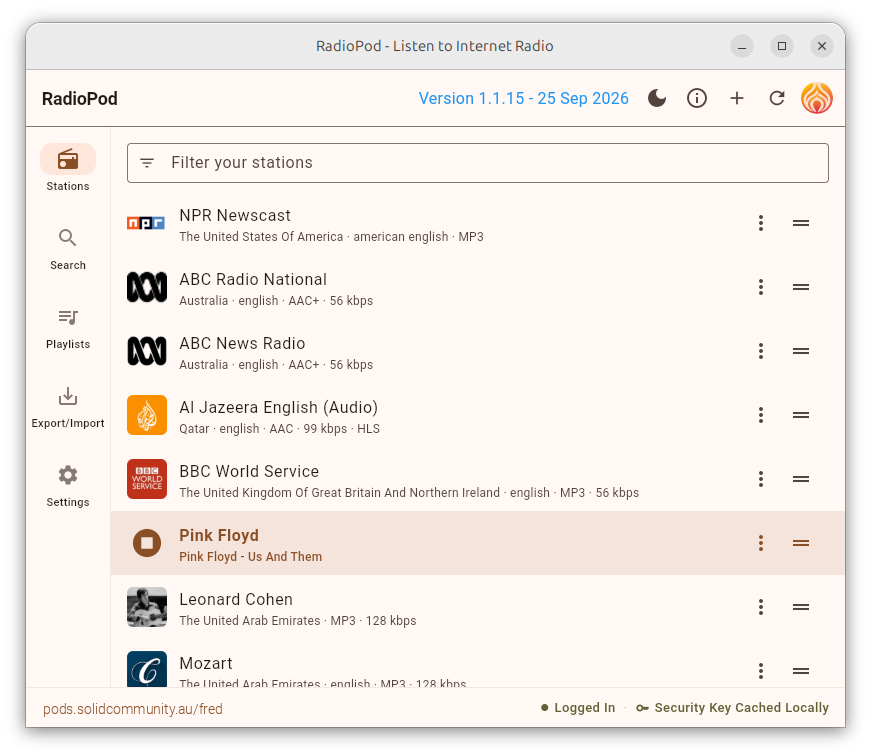This screenshot has width=871, height=756.
Task: Open the app info icon
Action: tap(697, 98)
